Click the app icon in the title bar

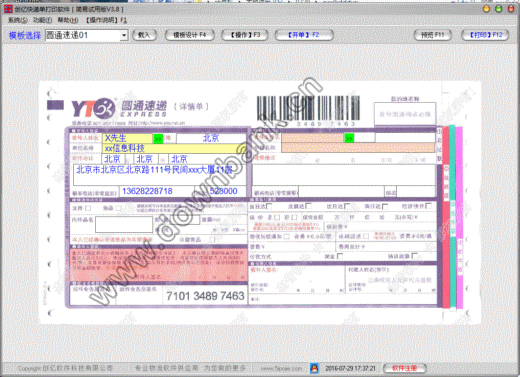pyautogui.click(x=8, y=8)
